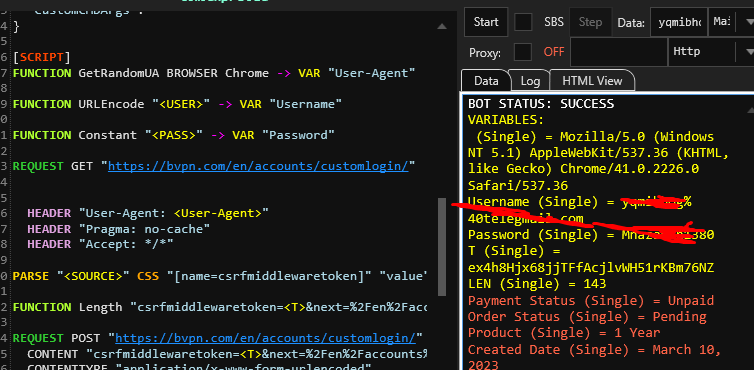Click "Product (Single) = 1 Year" entry
This screenshot has width=754, height=370.
[564, 333]
